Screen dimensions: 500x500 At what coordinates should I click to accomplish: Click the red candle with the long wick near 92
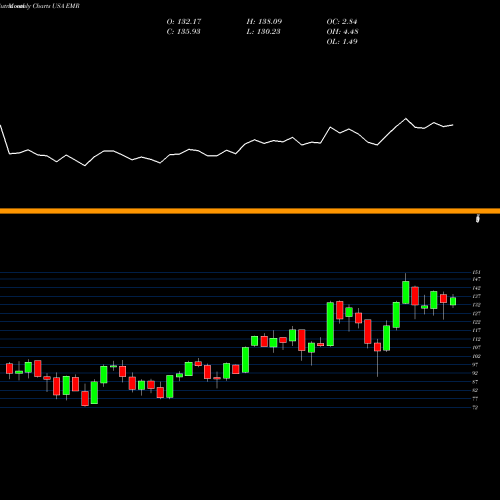[x=377, y=347]
